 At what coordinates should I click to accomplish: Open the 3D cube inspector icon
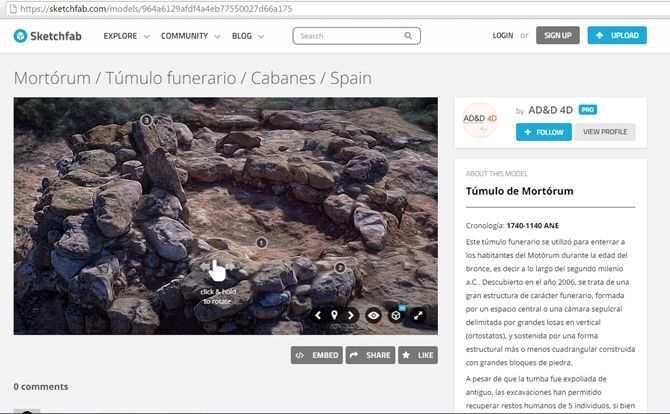[x=396, y=315]
